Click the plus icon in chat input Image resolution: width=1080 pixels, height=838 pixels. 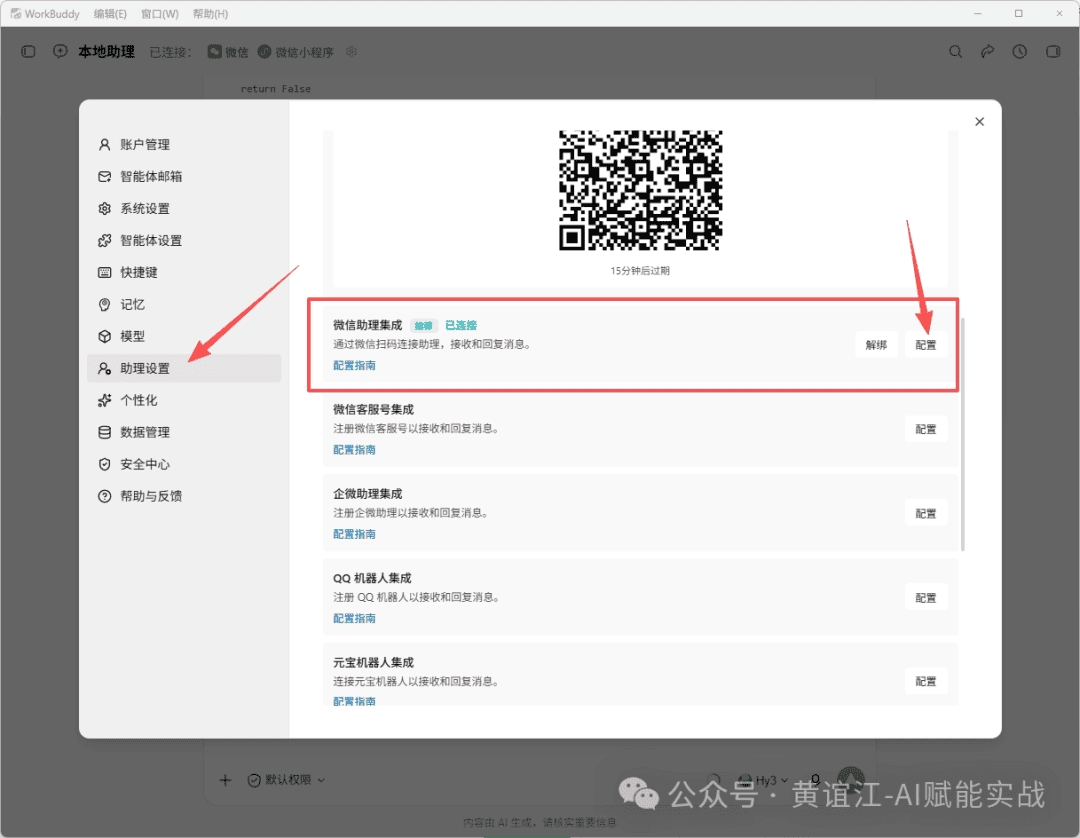point(225,780)
